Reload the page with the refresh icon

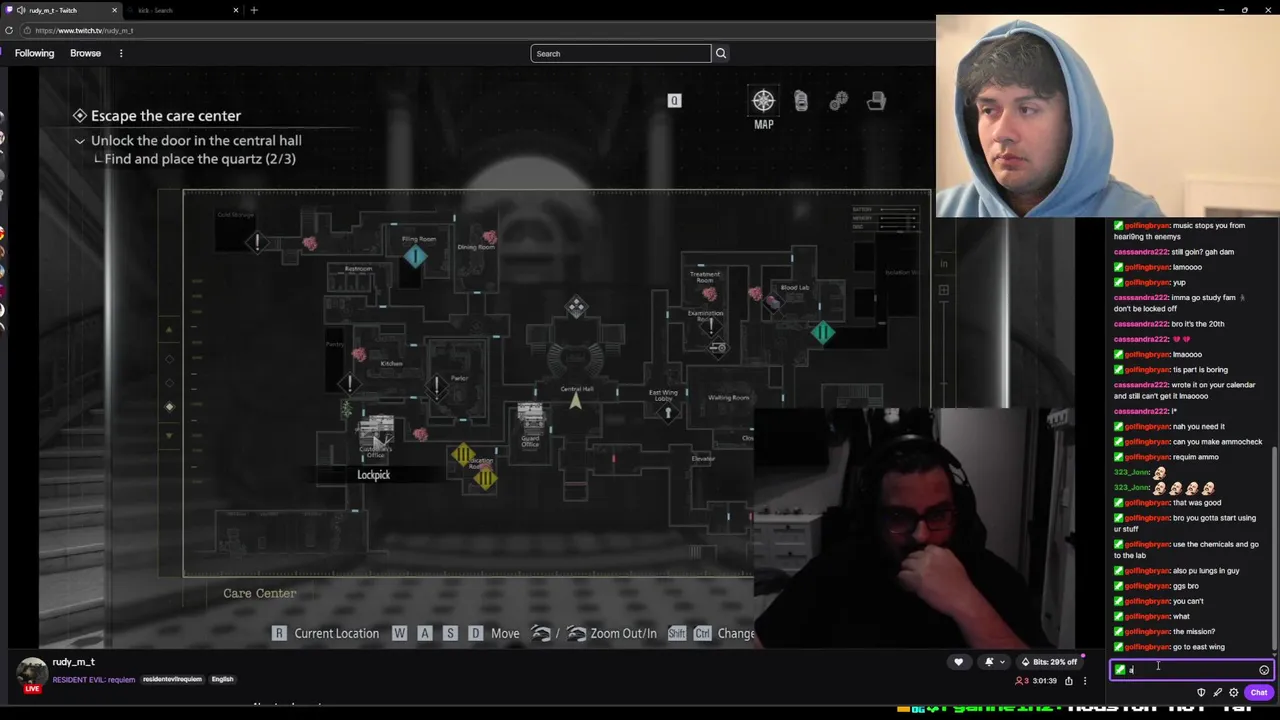(x=9, y=30)
